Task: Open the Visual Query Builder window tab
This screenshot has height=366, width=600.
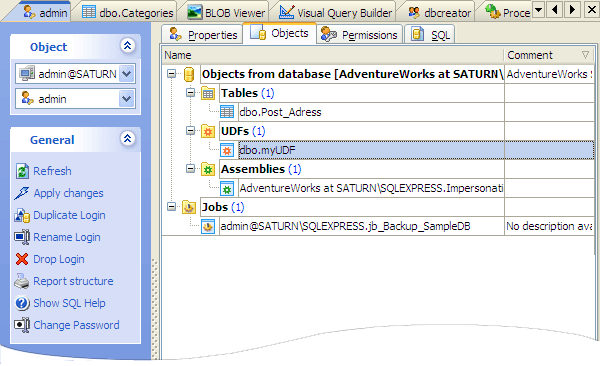Action: tap(336, 12)
